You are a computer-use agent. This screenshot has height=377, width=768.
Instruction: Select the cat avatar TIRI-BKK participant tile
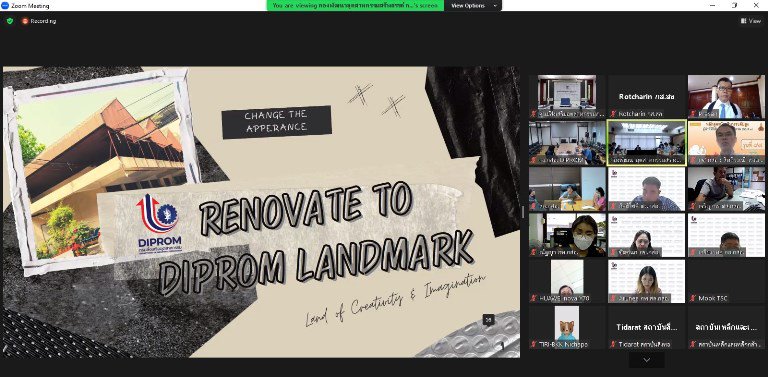[x=567, y=327]
